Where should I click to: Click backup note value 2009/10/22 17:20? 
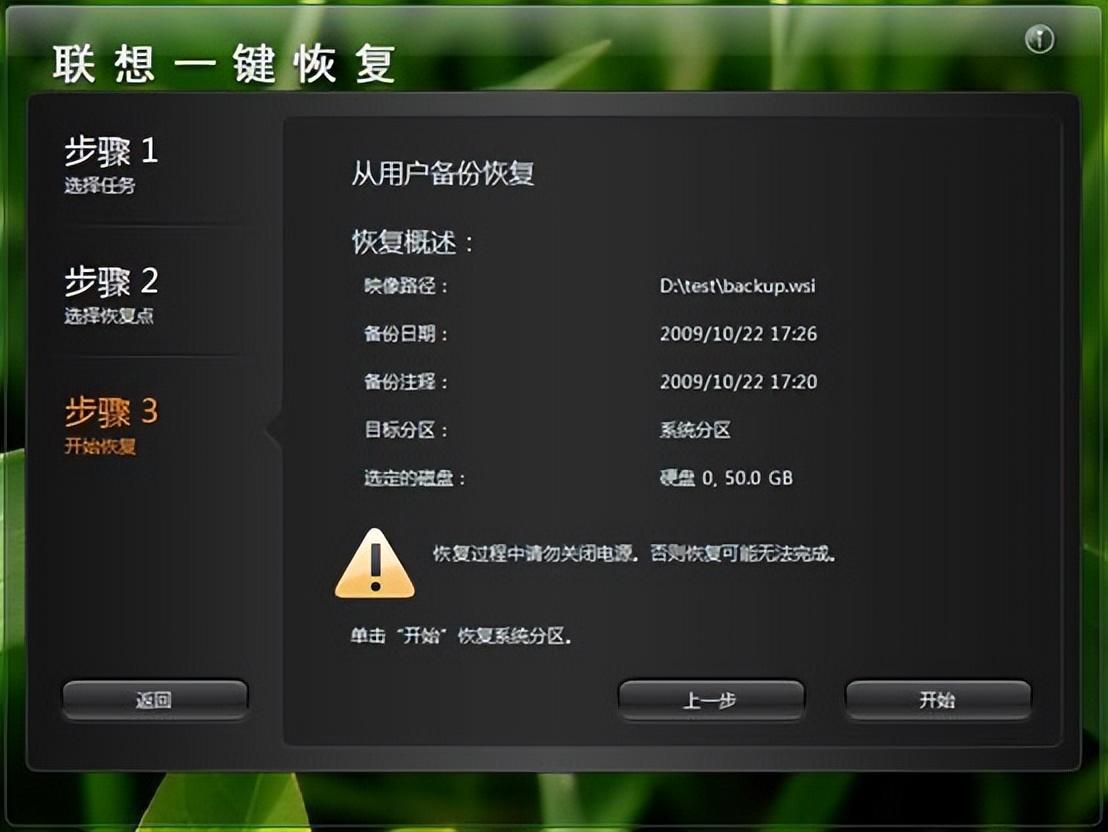pyautogui.click(x=738, y=382)
